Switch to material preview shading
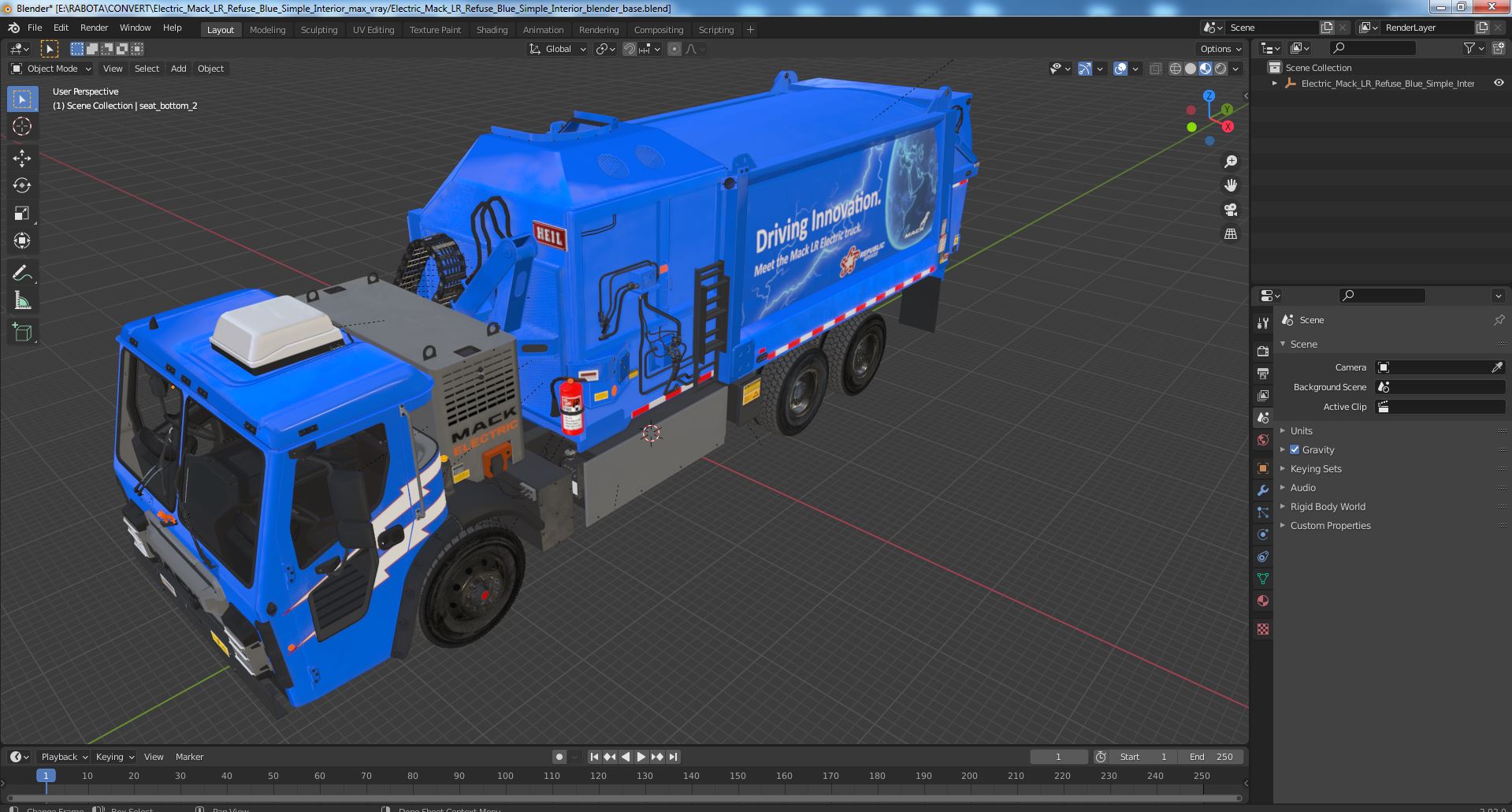 pyautogui.click(x=1205, y=69)
